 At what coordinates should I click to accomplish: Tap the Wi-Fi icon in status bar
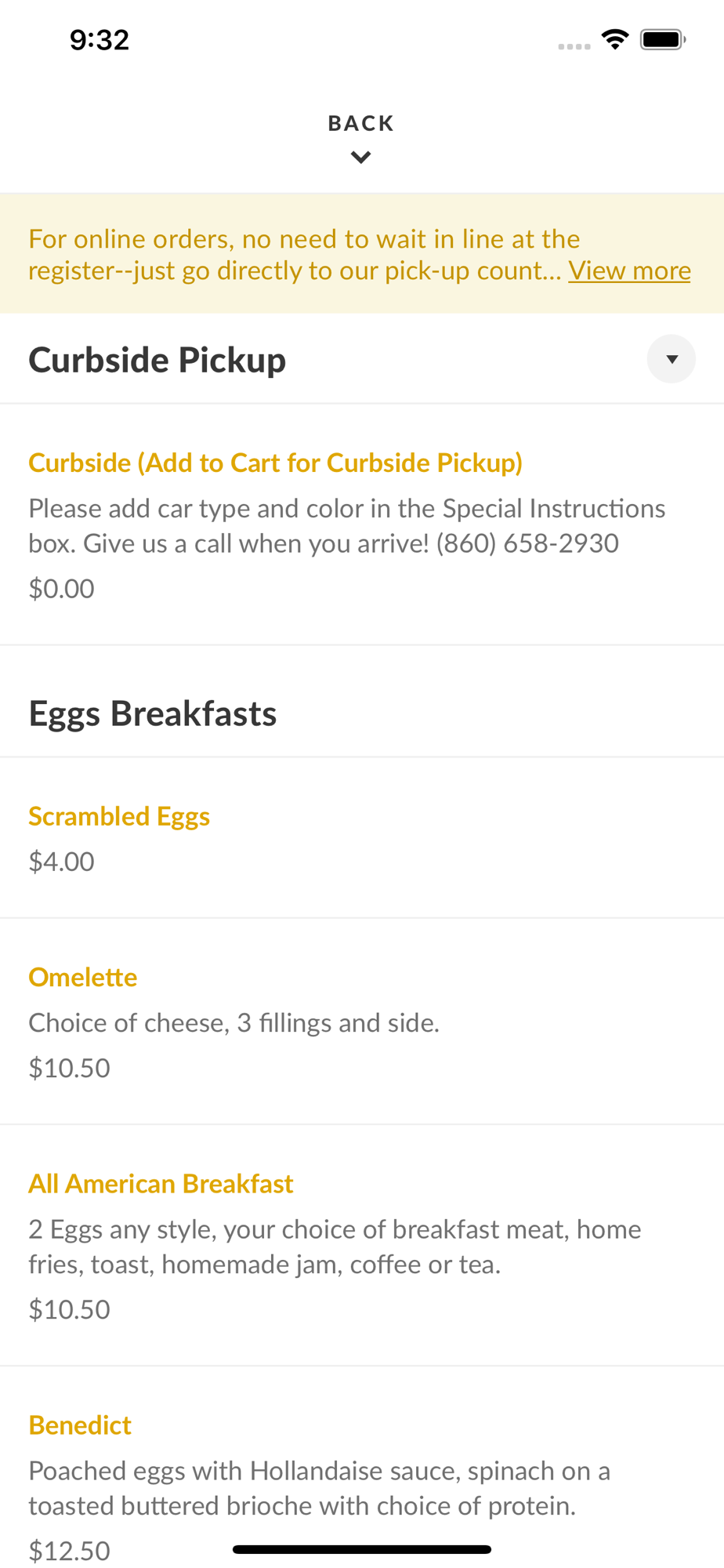(x=615, y=39)
